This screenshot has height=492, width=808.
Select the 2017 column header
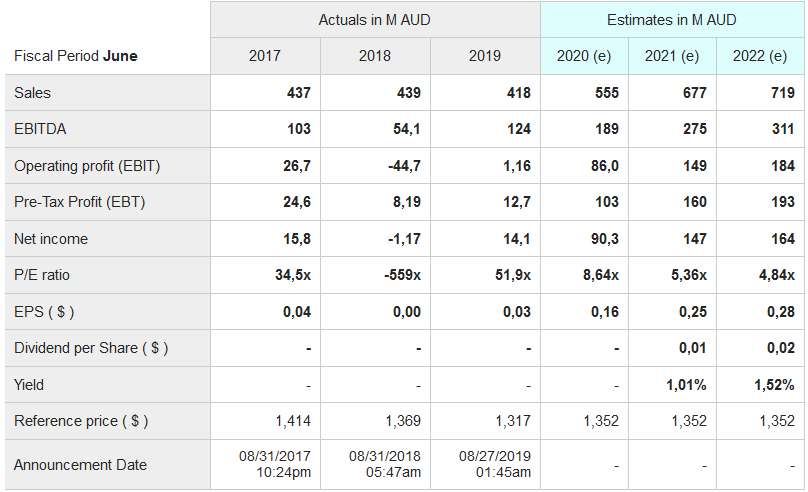[265, 56]
